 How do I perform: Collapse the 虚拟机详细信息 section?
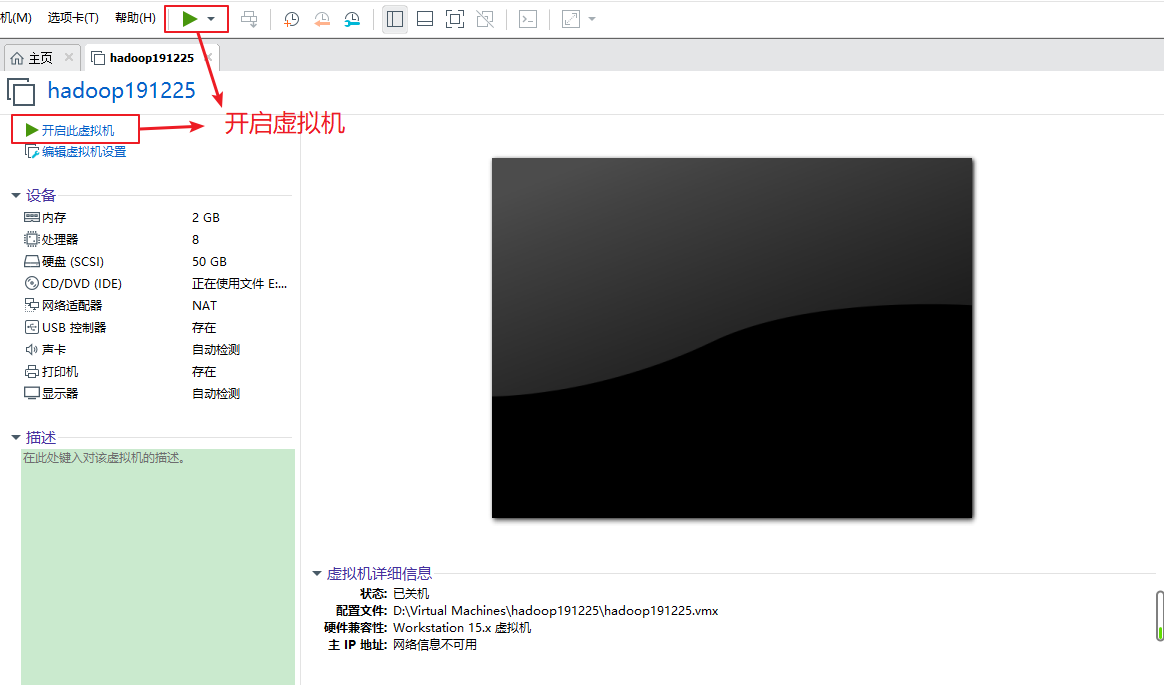(317, 574)
